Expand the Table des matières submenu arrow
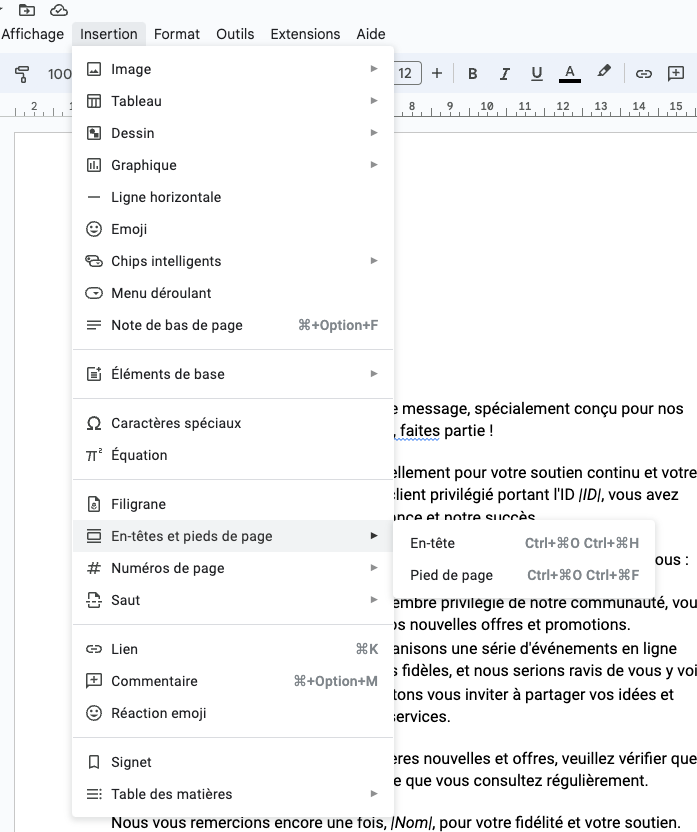The image size is (697, 832). (374, 794)
